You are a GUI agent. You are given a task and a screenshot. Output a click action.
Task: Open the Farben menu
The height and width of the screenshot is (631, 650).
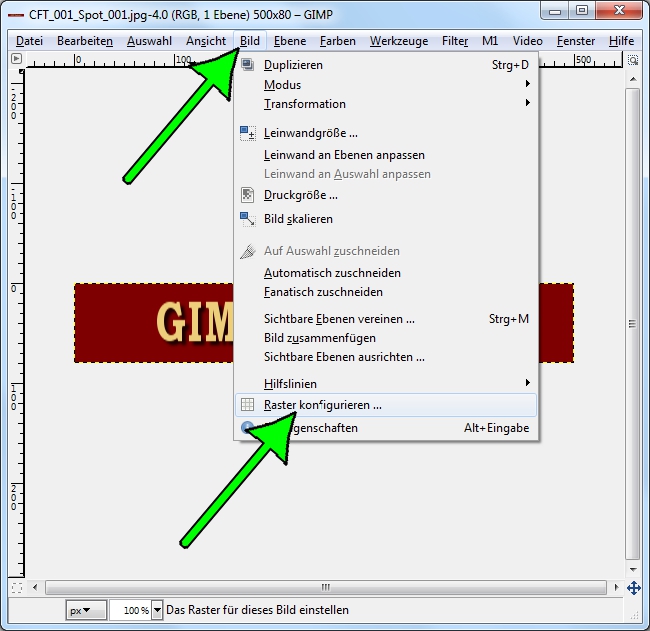pos(338,41)
